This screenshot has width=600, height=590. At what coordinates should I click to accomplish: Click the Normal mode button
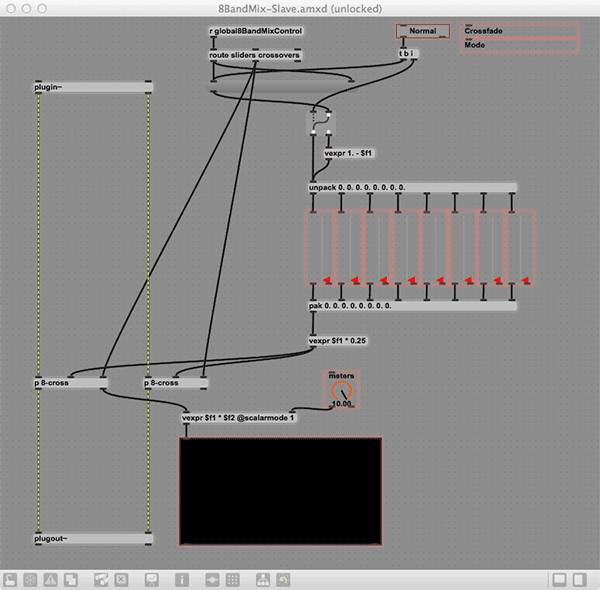pyautogui.click(x=422, y=31)
